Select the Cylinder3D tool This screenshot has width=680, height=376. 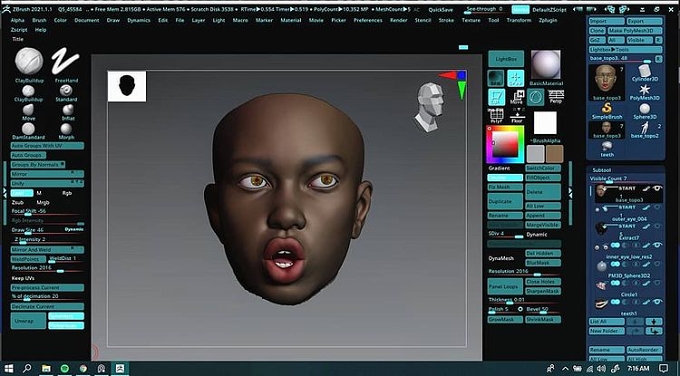pyautogui.click(x=644, y=72)
